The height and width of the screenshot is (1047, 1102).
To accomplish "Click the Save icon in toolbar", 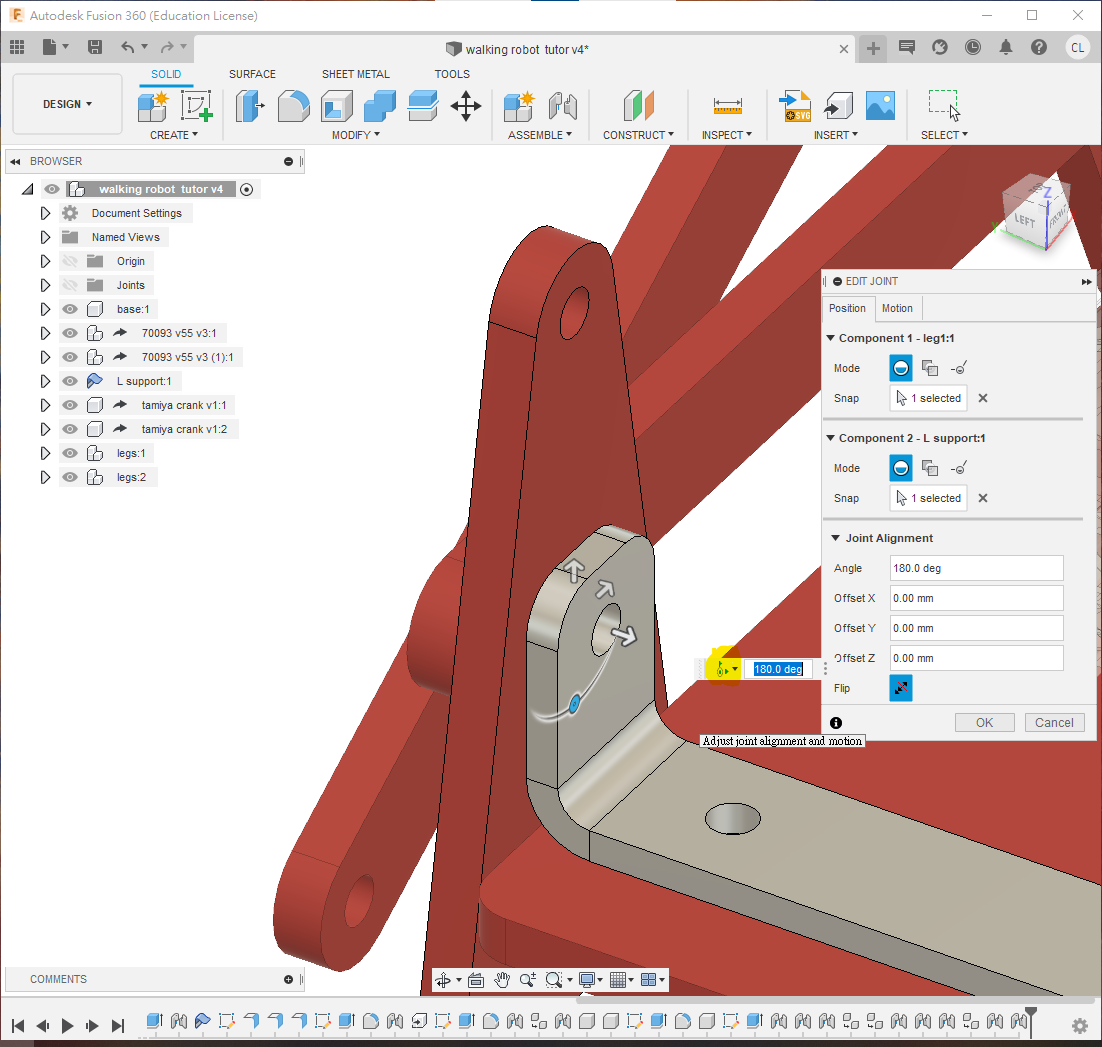I will [95, 47].
